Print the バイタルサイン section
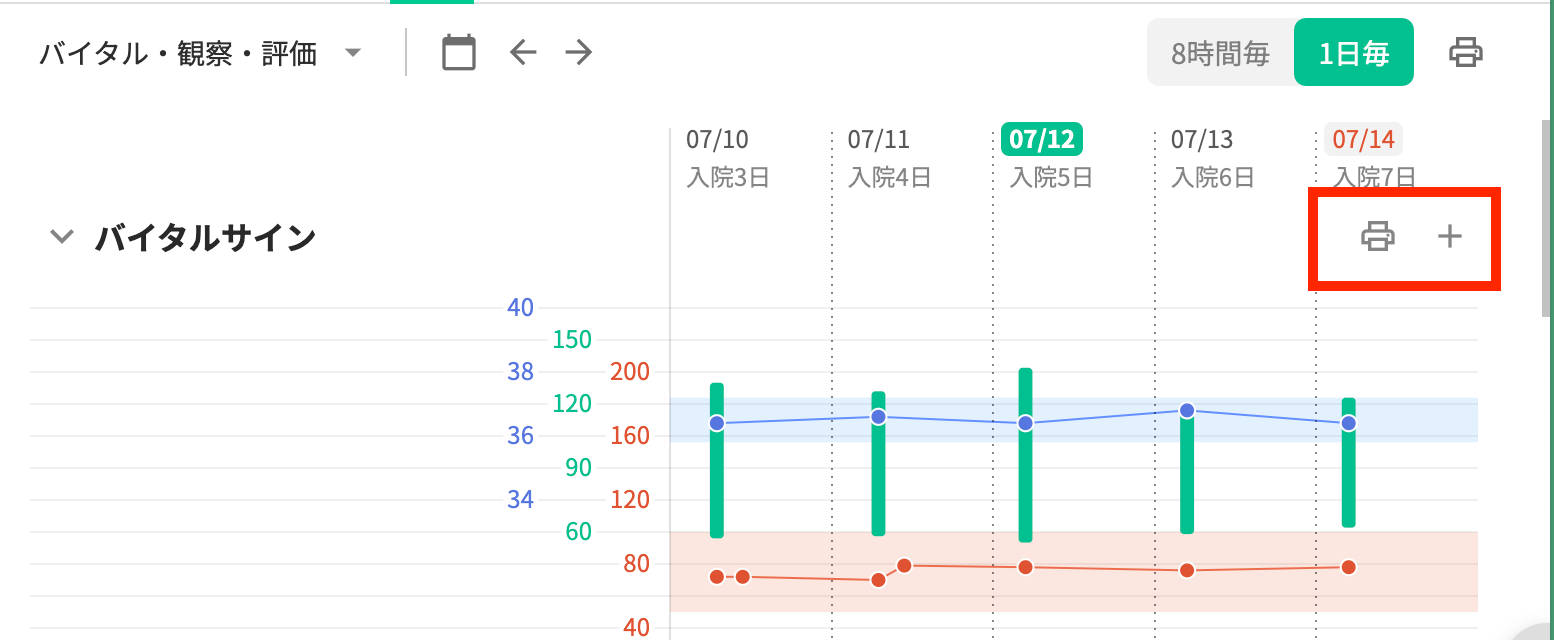This screenshot has height=640, width=1554. [1377, 237]
